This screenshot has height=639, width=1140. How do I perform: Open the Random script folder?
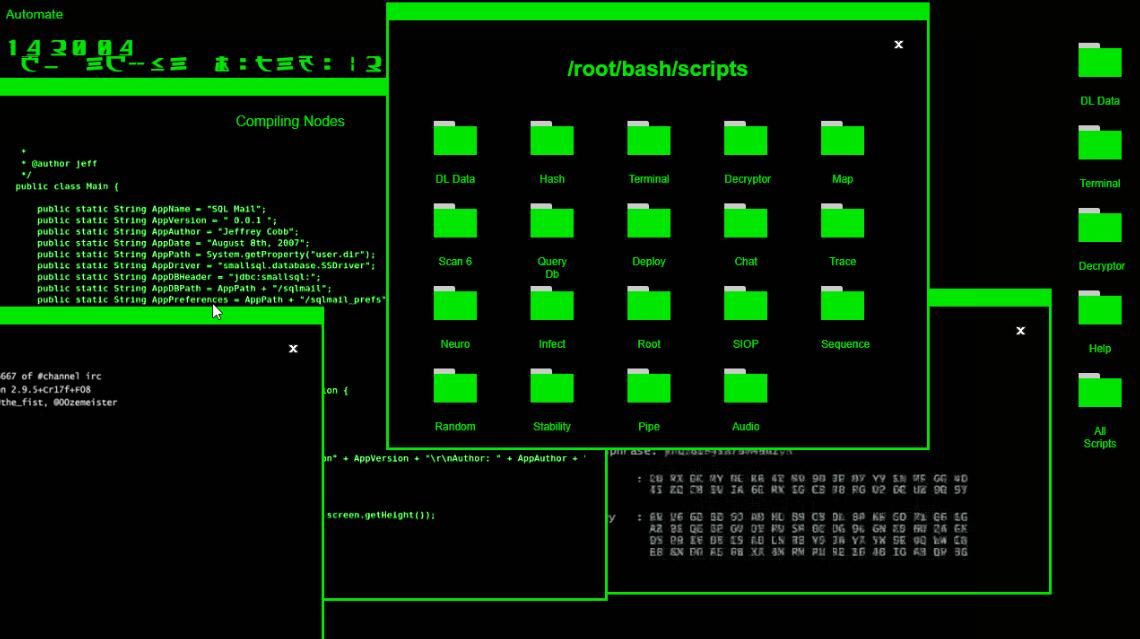(x=455, y=386)
